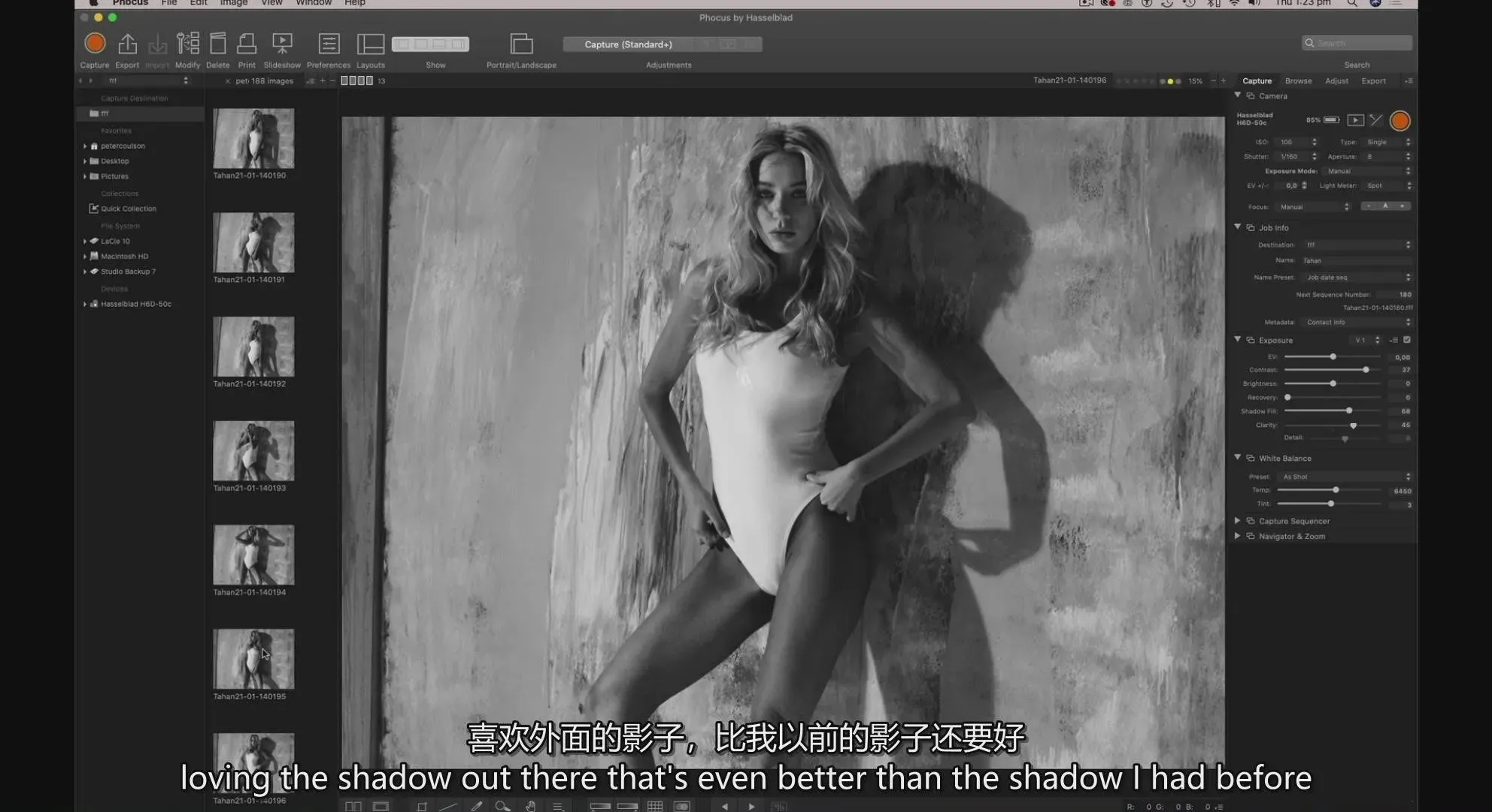
Task: Click the Capture (Standard+) adjustments button
Action: 629,44
